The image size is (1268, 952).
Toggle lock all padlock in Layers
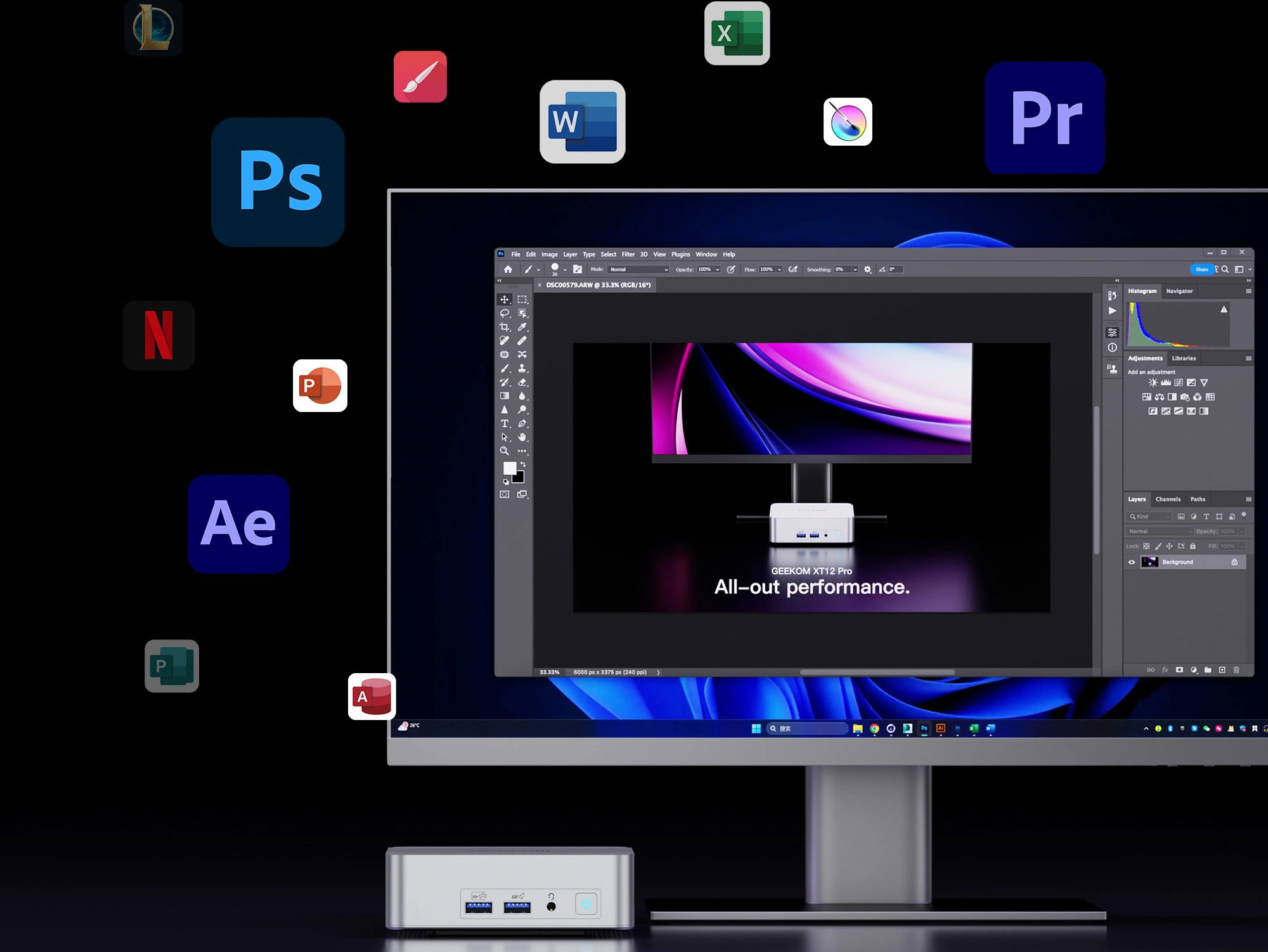1193,546
